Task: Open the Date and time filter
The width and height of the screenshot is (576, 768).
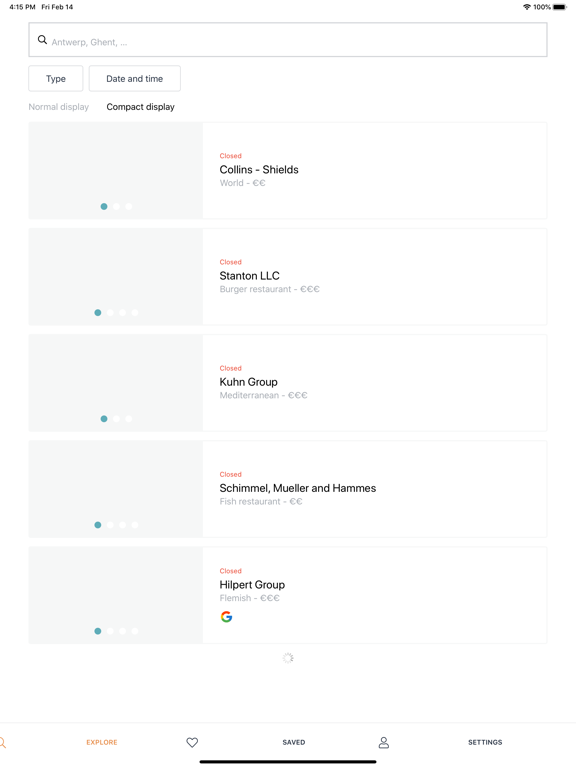Action: click(x=135, y=78)
